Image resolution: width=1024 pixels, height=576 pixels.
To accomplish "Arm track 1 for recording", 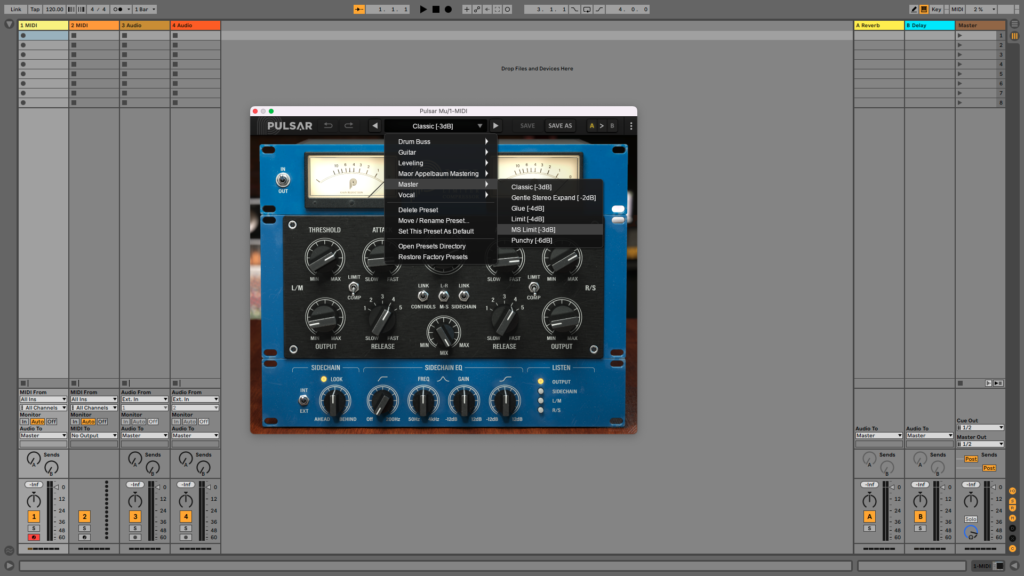I will [33, 537].
